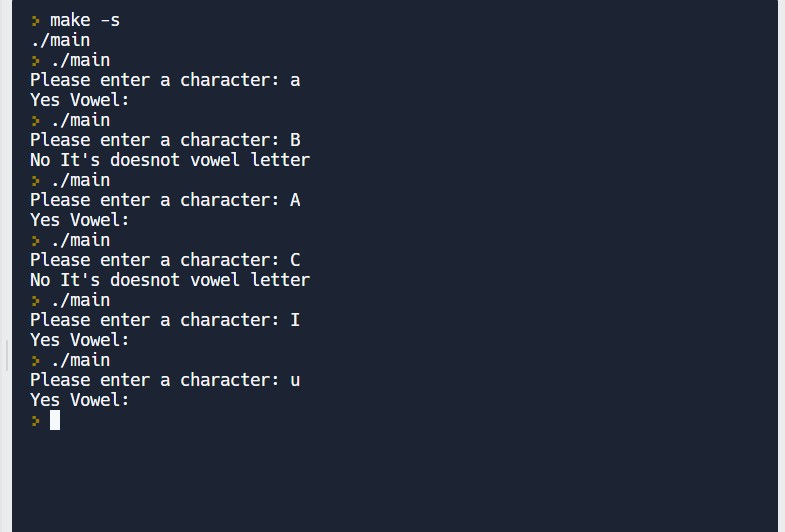The width and height of the screenshot is (785, 532).
Task: Click the input character 'B'
Action: tap(295, 140)
